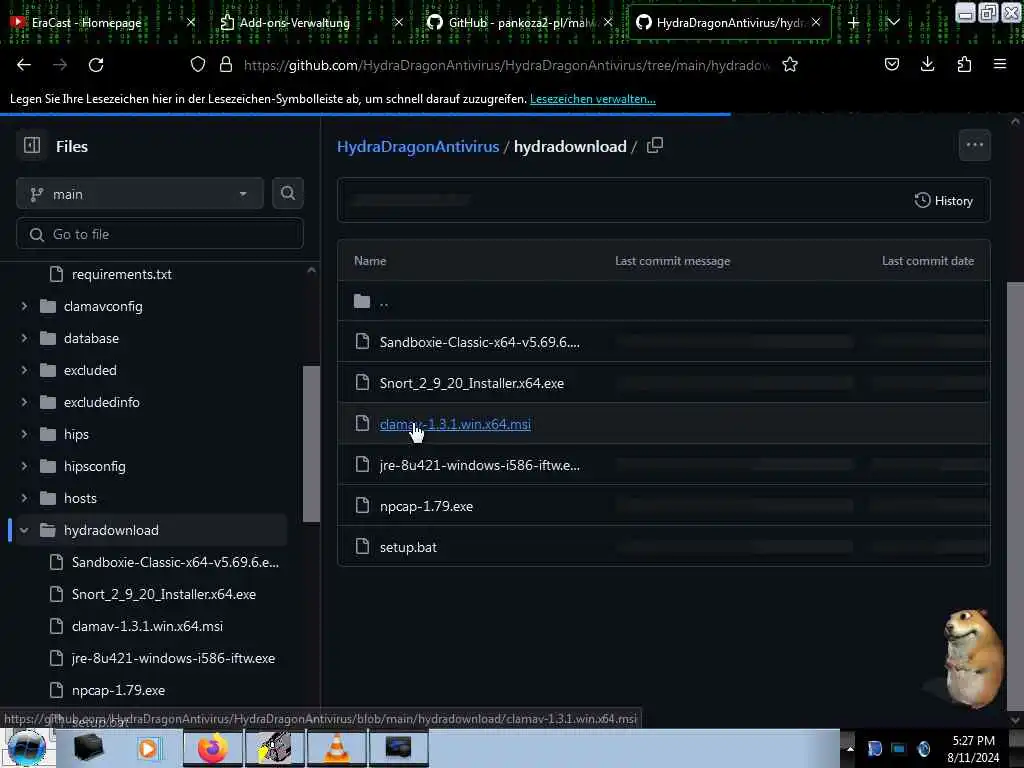Bookmark this page with the star icon
Image resolution: width=1024 pixels, height=768 pixels.
pos(790,65)
